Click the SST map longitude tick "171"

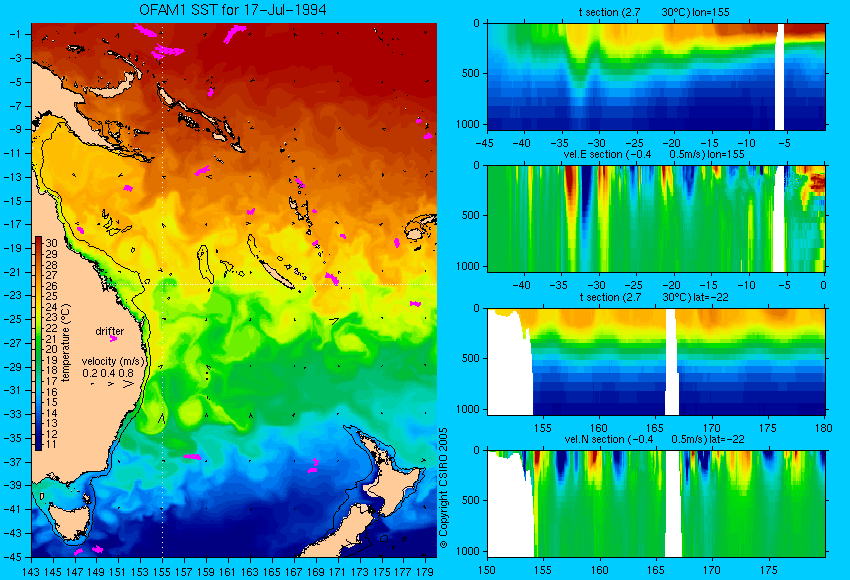pyautogui.click(x=337, y=571)
